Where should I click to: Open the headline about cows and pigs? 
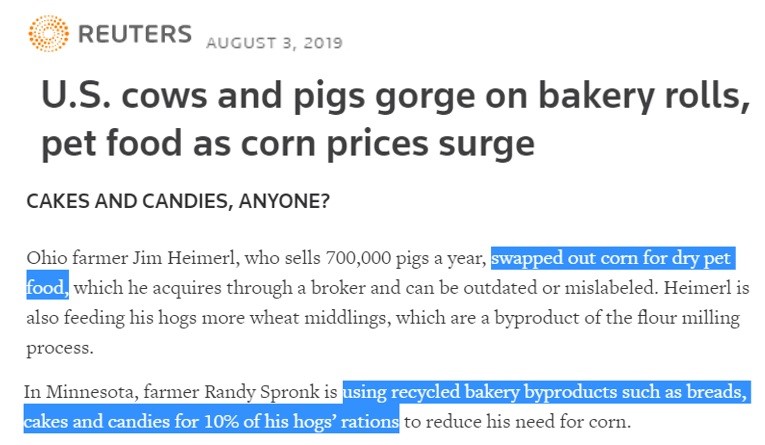pos(395,119)
